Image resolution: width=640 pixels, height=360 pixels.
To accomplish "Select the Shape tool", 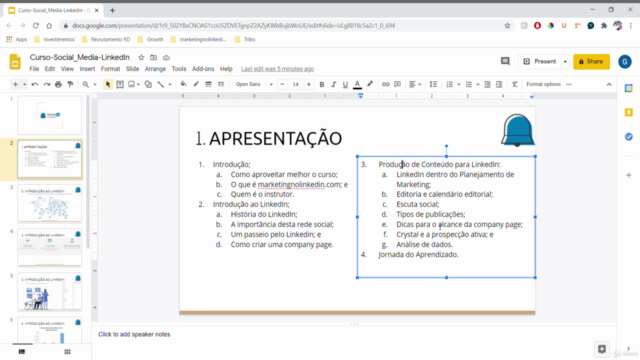I will tap(148, 84).
